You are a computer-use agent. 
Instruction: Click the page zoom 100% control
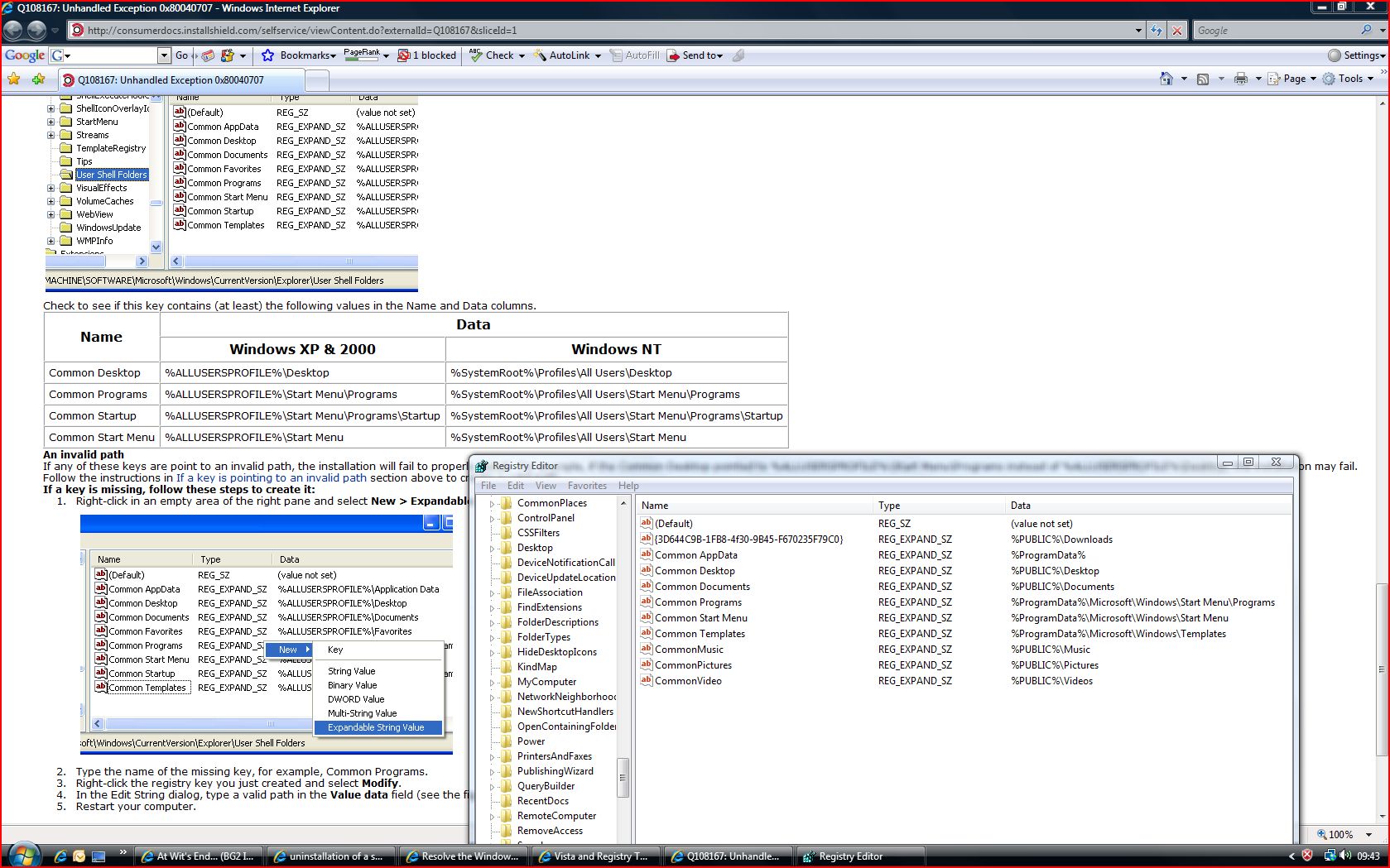pyautogui.click(x=1344, y=834)
